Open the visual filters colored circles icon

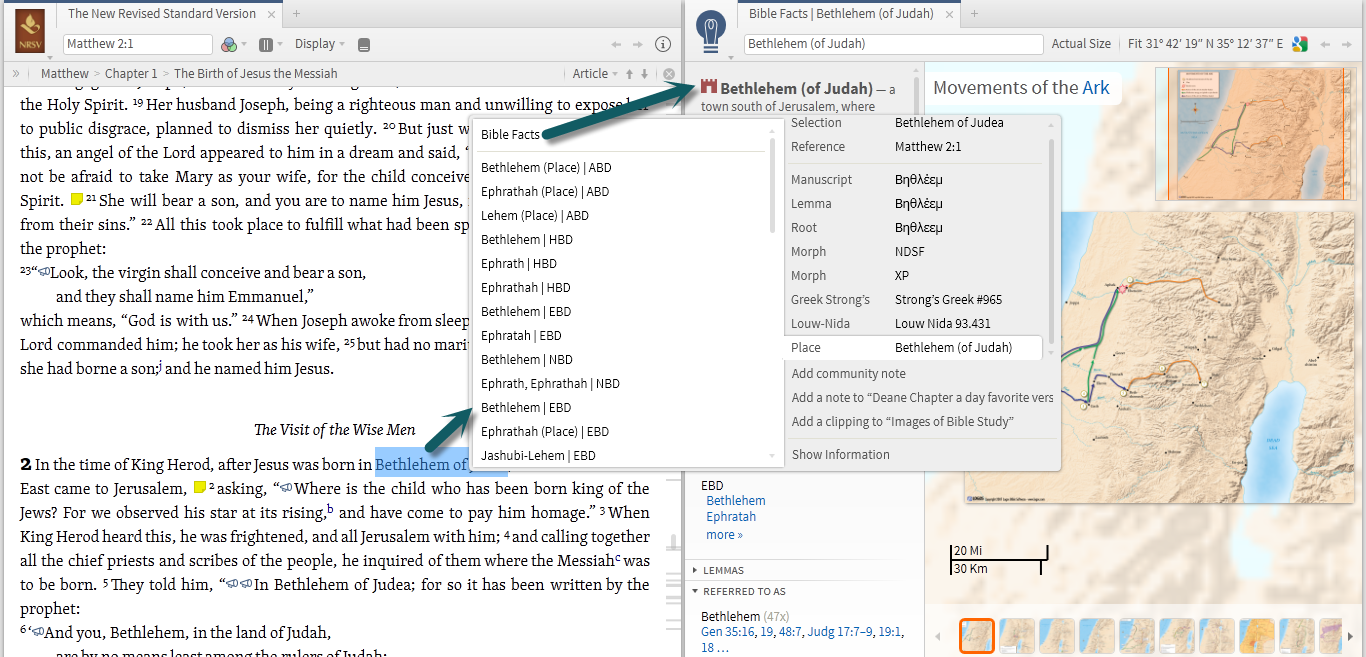229,44
